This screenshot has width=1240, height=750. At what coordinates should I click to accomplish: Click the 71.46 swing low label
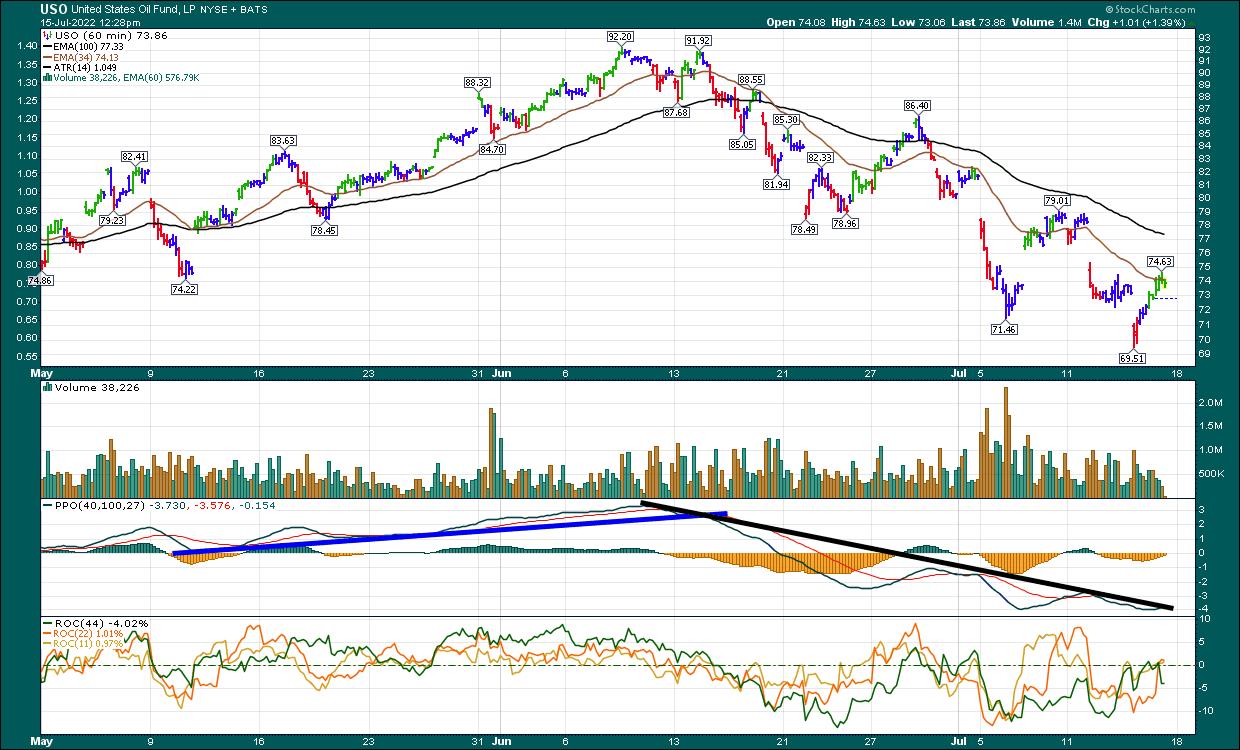[x=1003, y=329]
